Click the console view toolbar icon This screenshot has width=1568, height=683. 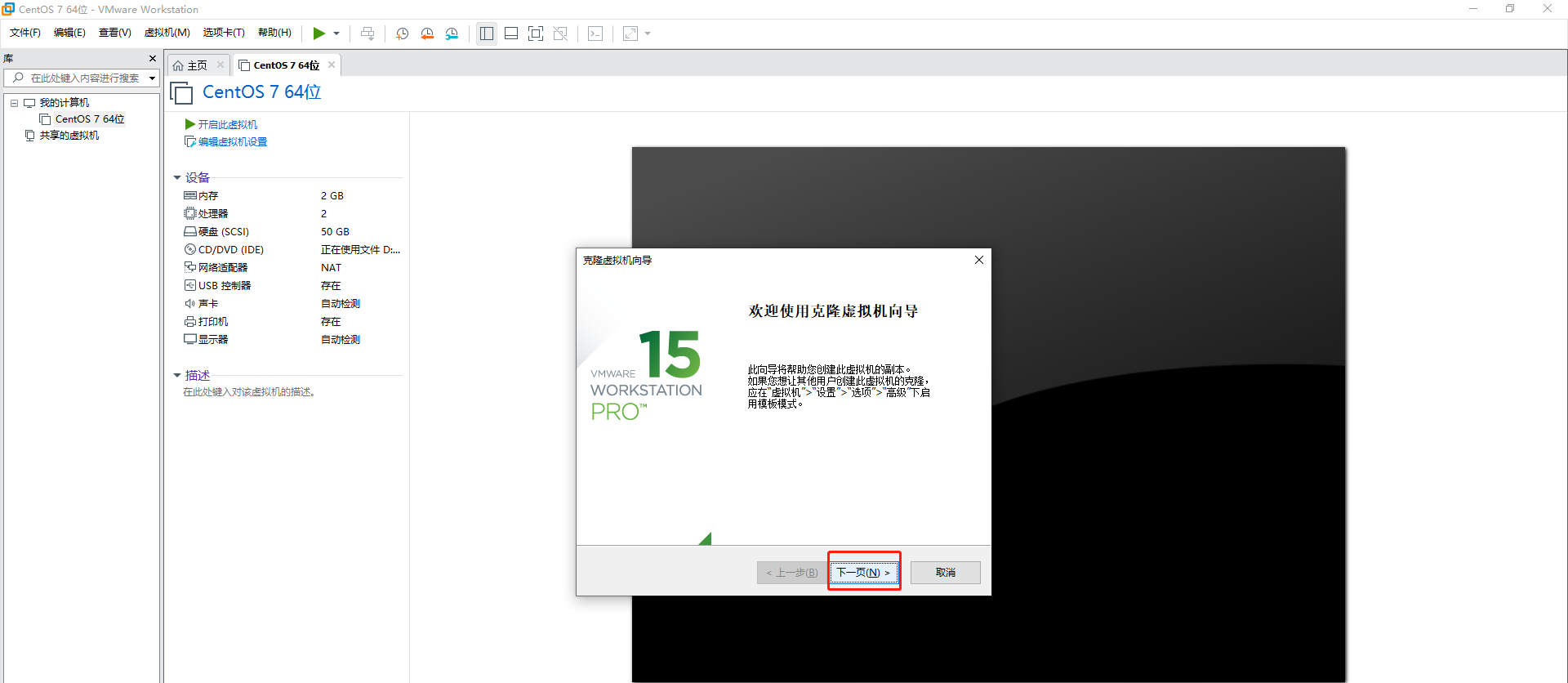[595, 33]
